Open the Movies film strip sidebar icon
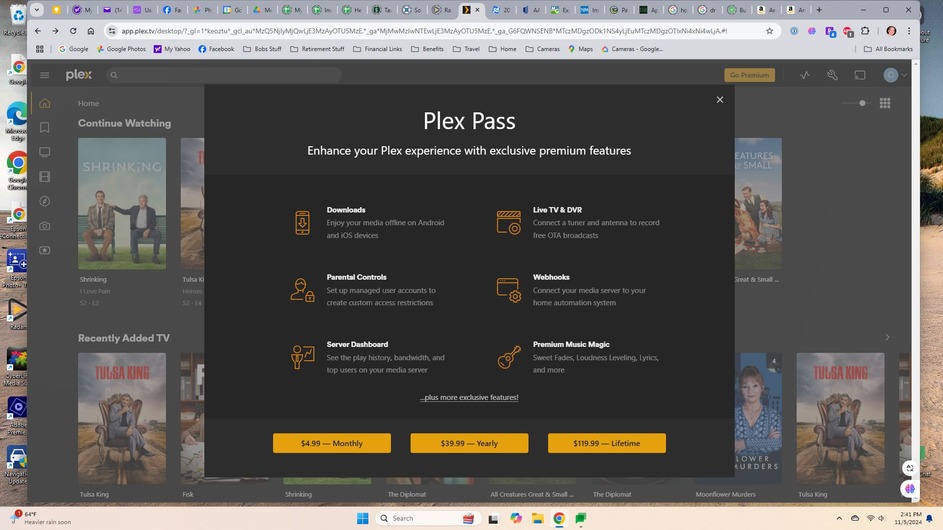The width and height of the screenshot is (943, 530). point(45,177)
